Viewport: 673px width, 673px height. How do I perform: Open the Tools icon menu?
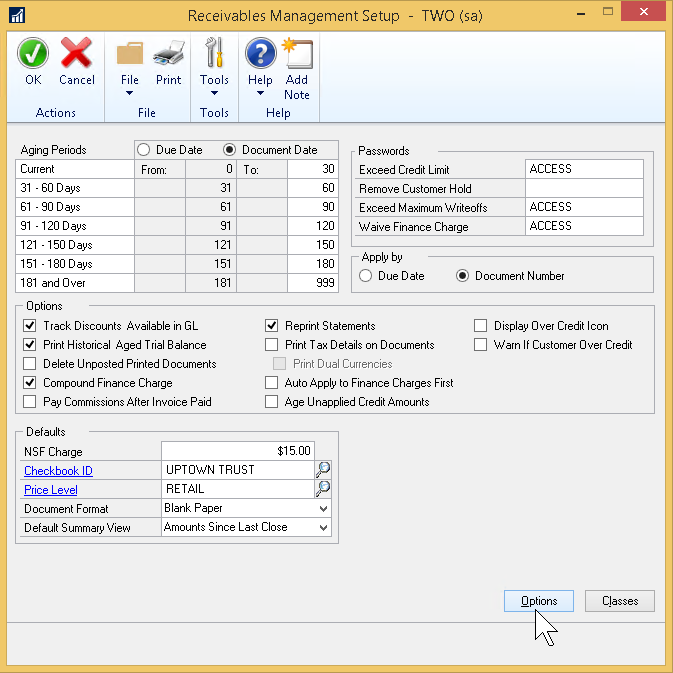point(214,54)
